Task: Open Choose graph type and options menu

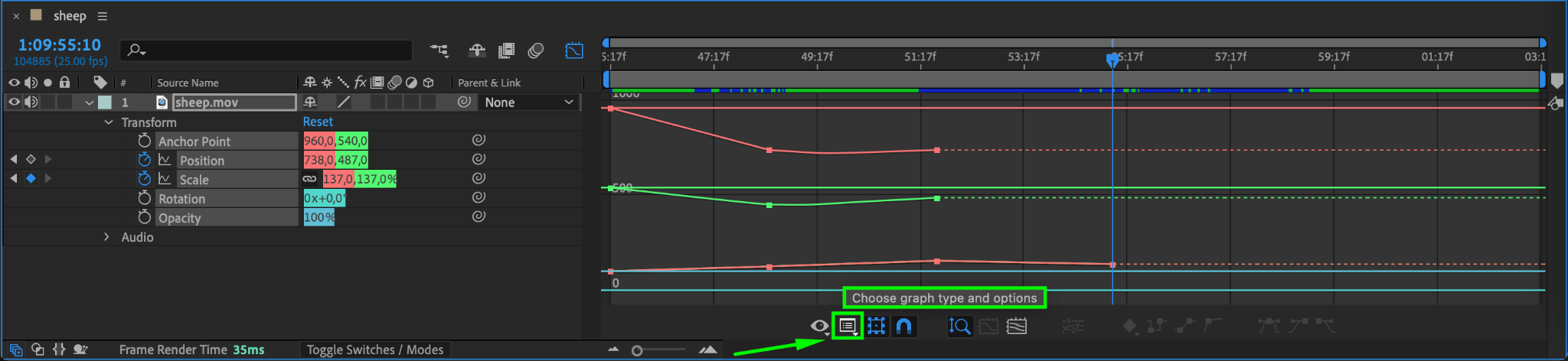Action: click(x=848, y=326)
